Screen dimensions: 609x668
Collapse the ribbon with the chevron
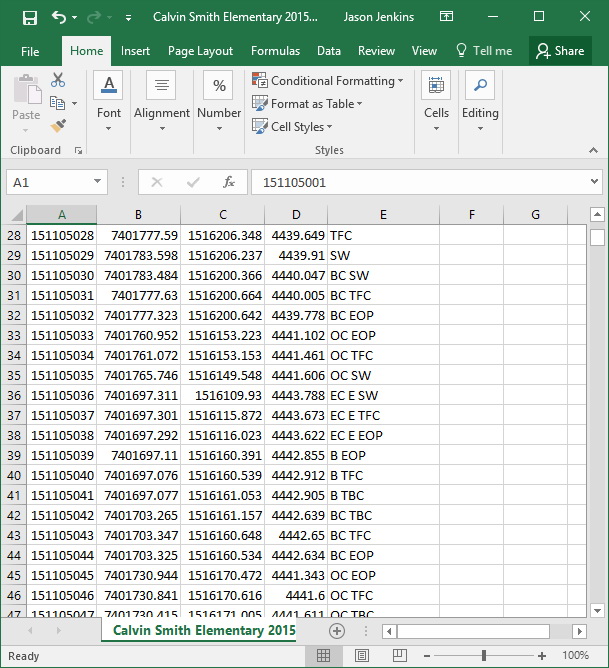click(593, 150)
